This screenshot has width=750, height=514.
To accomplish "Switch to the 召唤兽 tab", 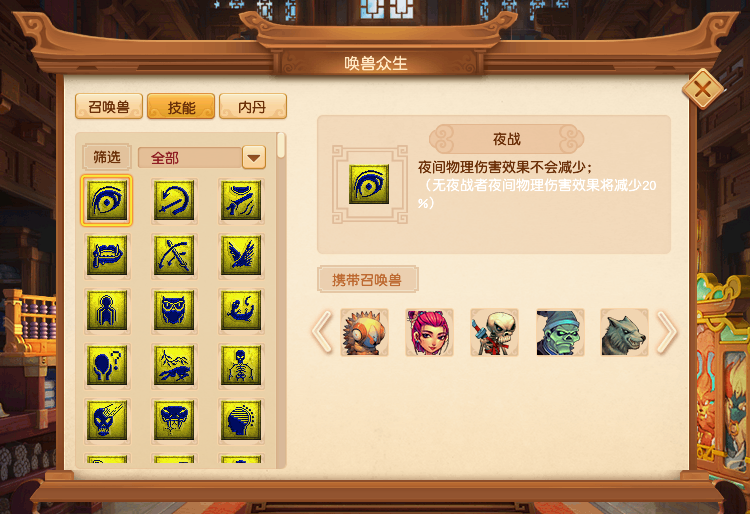I will tap(109, 106).
